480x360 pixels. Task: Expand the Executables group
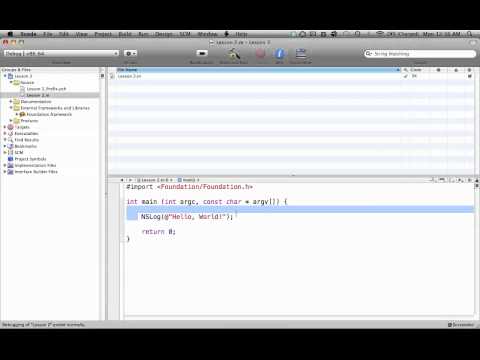5,133
